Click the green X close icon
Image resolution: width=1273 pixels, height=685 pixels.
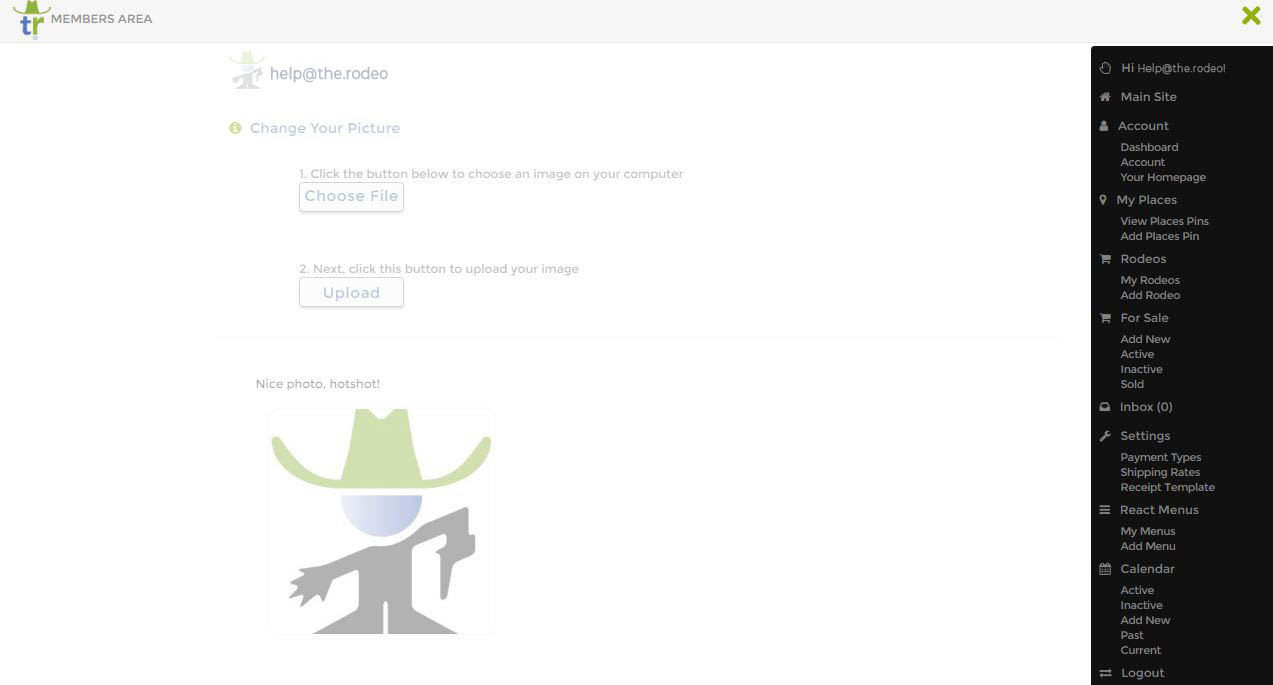pos(1250,15)
